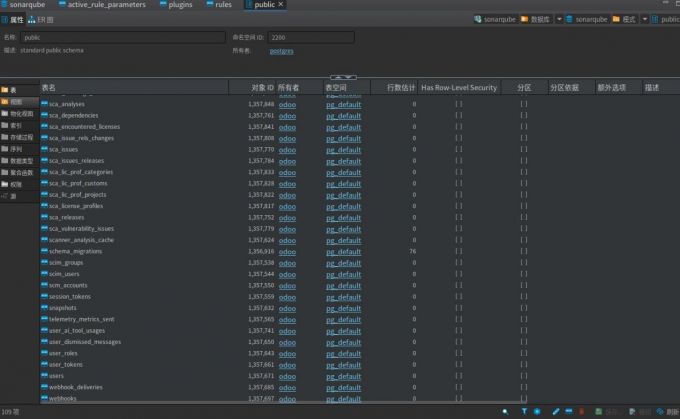Click the search magnifier icon in bottom toolbar
Image resolution: width=680 pixels, height=419 pixels.
505,411
